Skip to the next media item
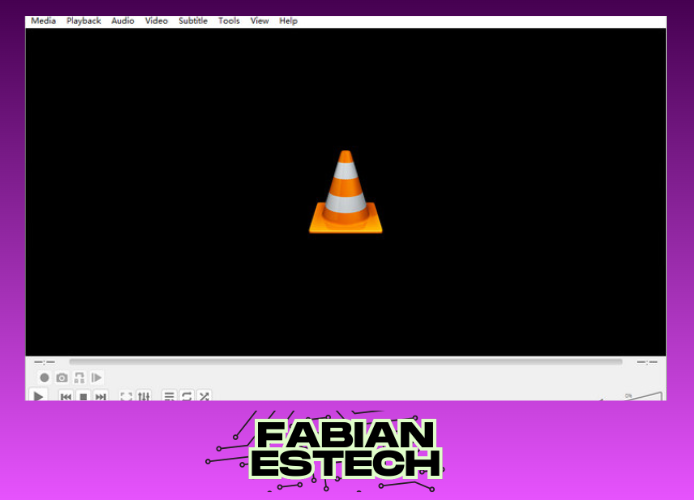Screen dimensions: 694x500 point(101,396)
